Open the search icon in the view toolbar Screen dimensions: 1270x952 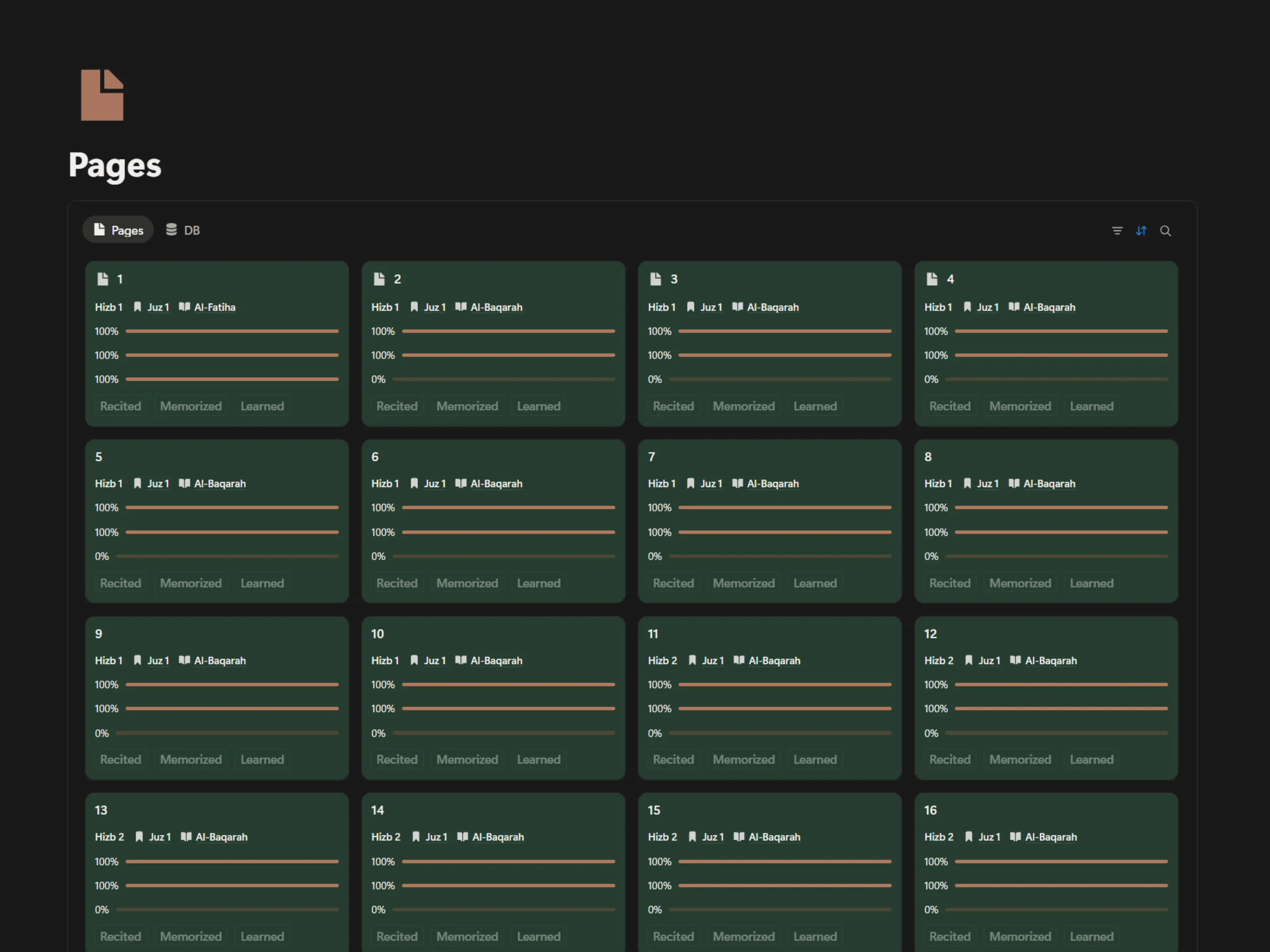[1165, 231]
